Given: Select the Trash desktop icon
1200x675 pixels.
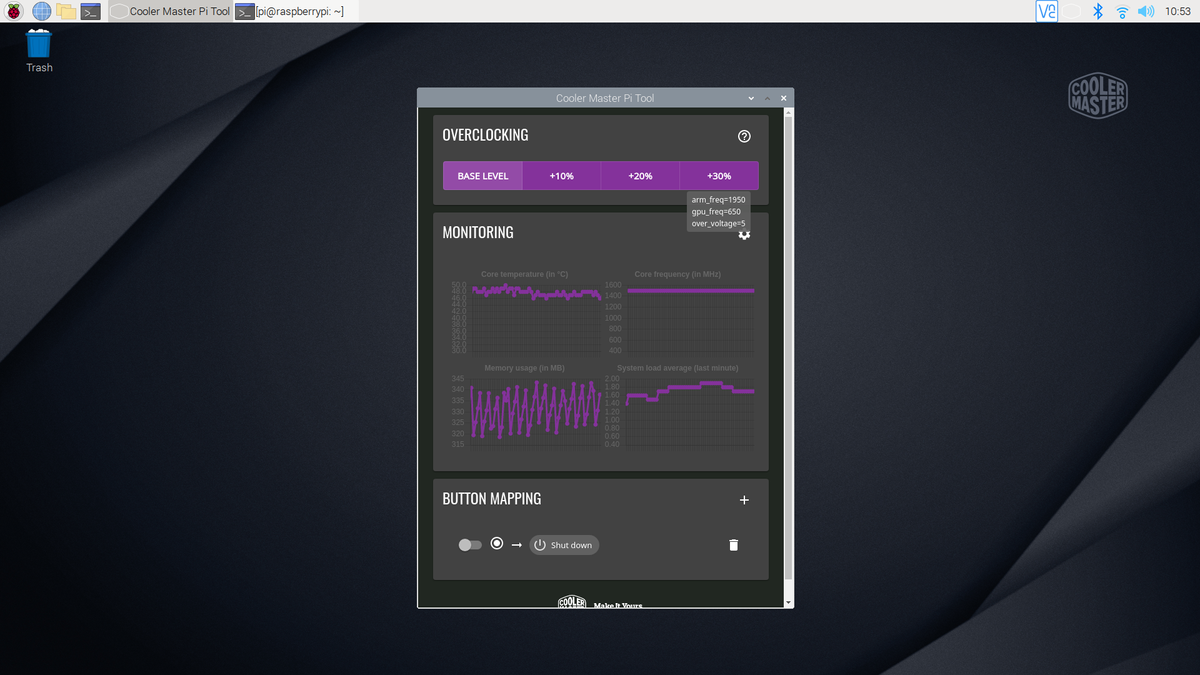Looking at the screenshot, I should coord(39,51).
